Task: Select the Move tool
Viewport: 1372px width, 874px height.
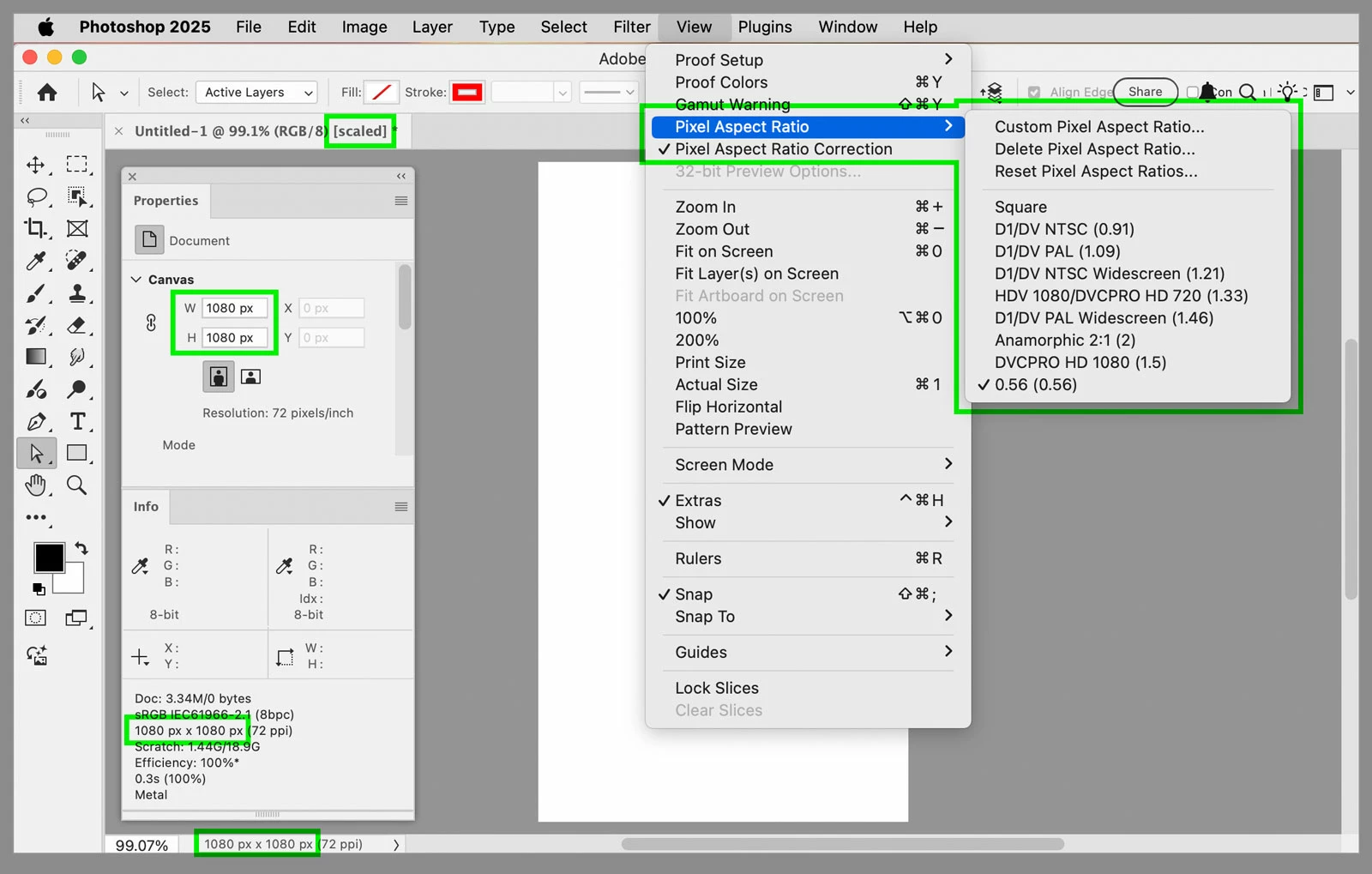Action: click(x=36, y=165)
